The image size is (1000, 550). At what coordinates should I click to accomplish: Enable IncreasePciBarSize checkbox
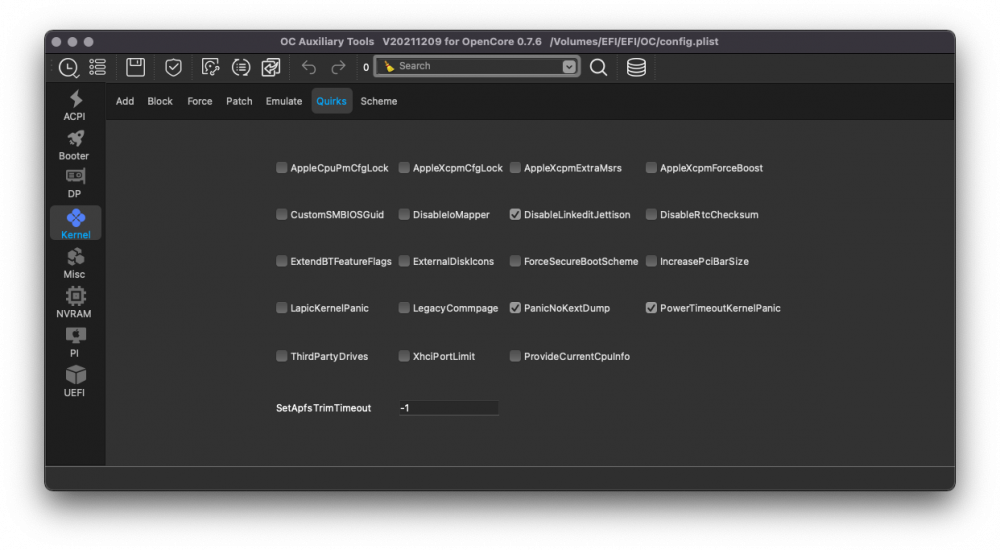click(651, 261)
